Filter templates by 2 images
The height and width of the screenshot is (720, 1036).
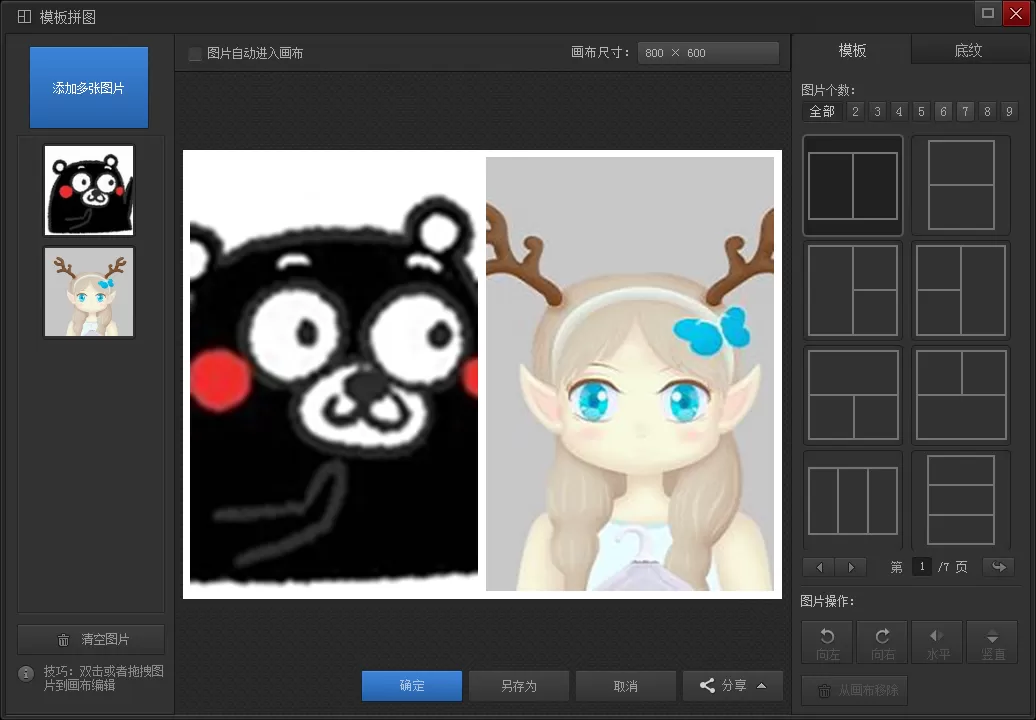(855, 112)
